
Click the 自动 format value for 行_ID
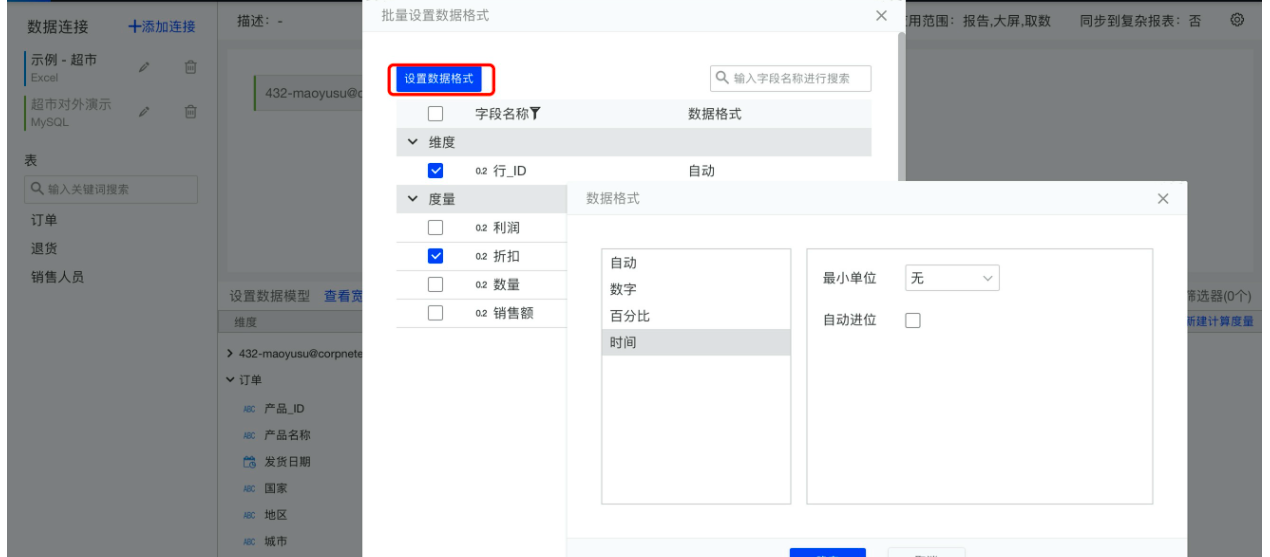(x=701, y=171)
